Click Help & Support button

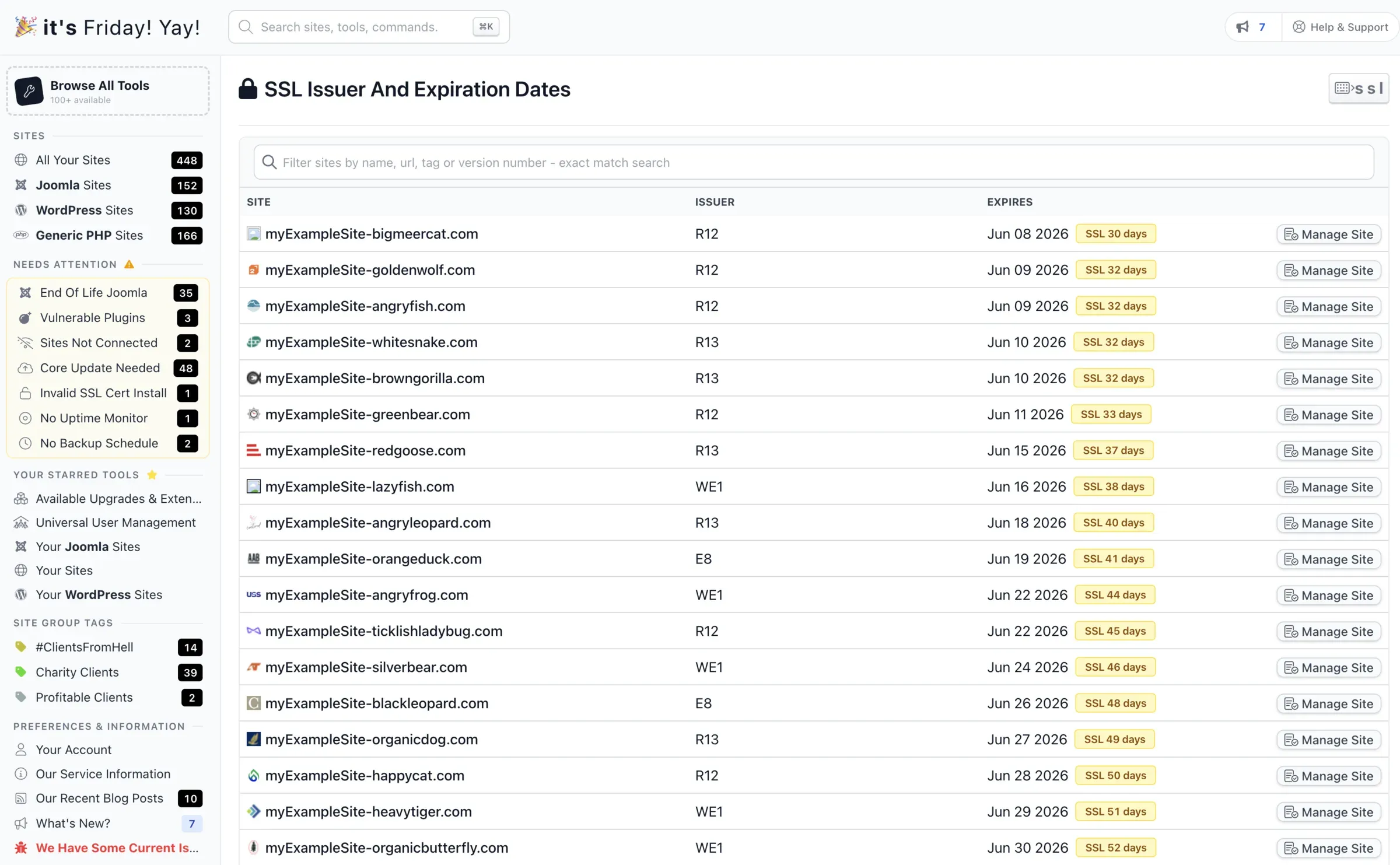tap(1340, 27)
